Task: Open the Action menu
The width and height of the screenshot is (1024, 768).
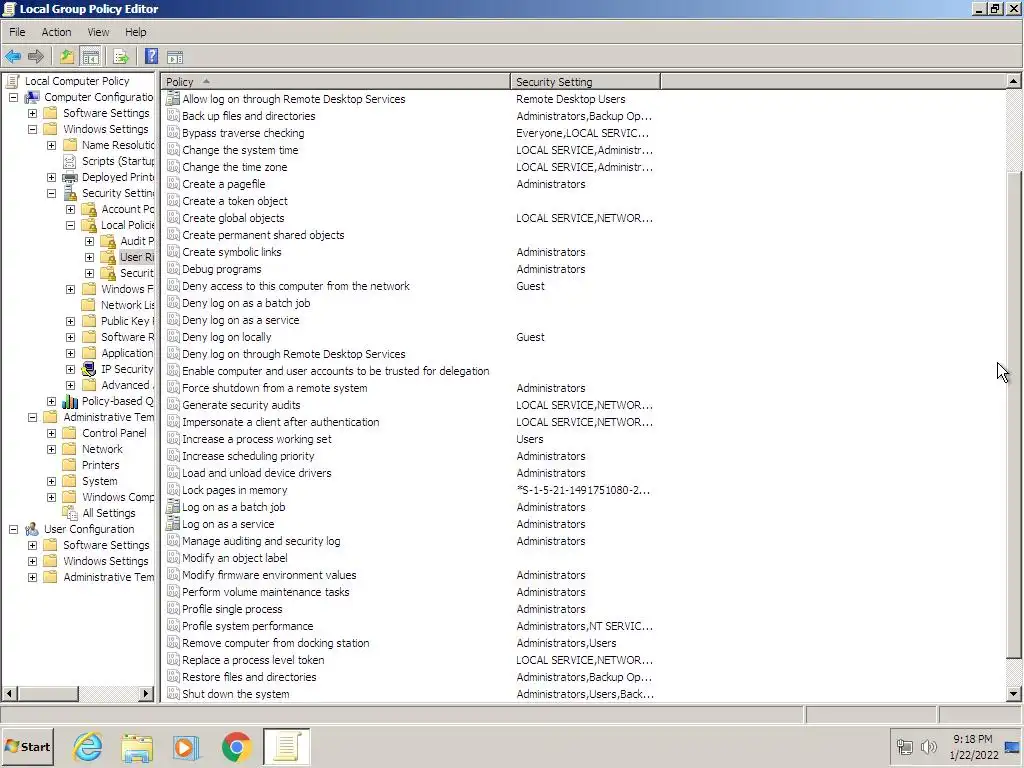Action: click(56, 32)
